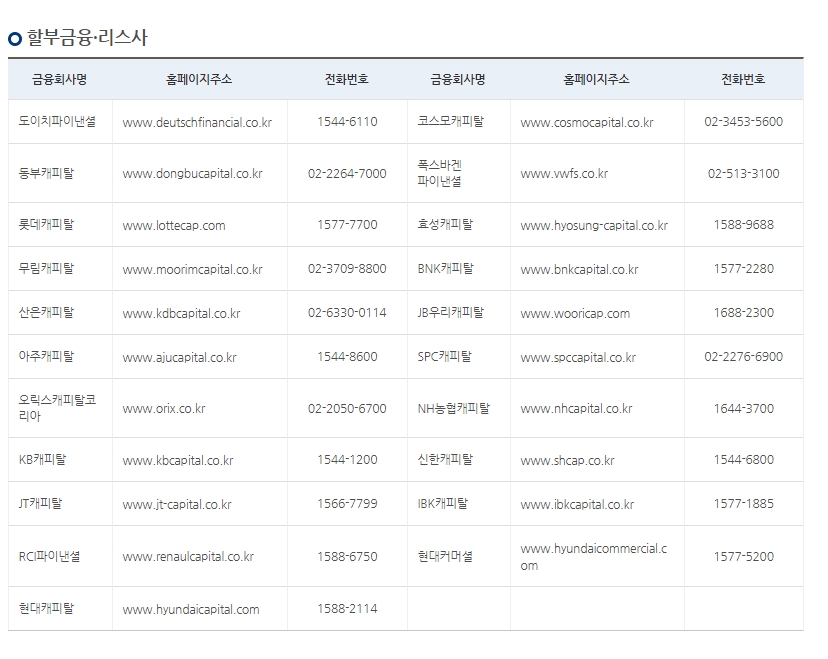This screenshot has height=659, width=828.
Task: Click phone number 02-2050-6700
Action: [x=347, y=408]
